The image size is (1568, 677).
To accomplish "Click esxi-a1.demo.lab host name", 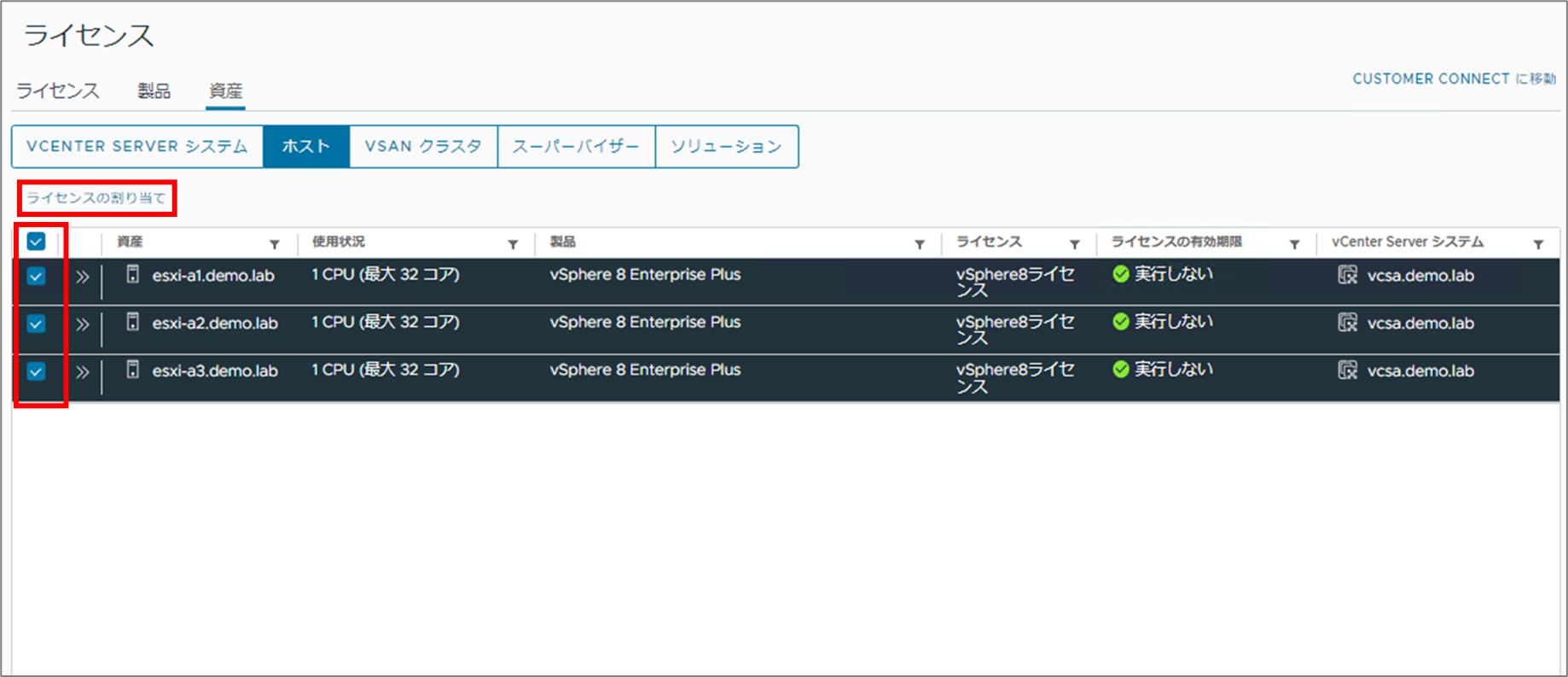I will [x=213, y=276].
